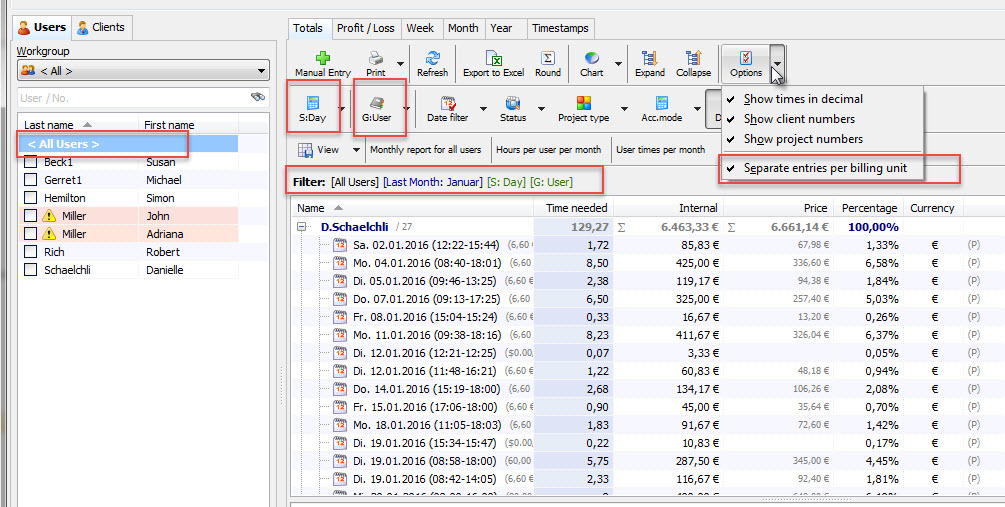Open the Date filter dropdown arrow
1005x507 pixels.
point(483,108)
